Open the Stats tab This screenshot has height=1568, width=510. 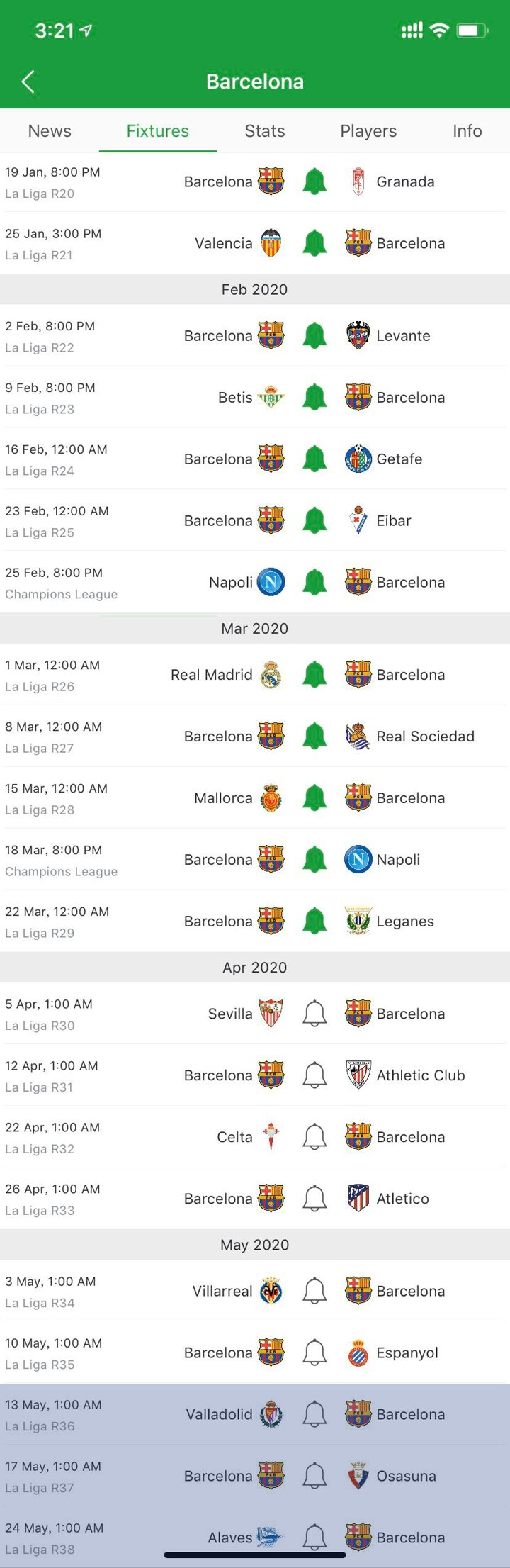265,131
